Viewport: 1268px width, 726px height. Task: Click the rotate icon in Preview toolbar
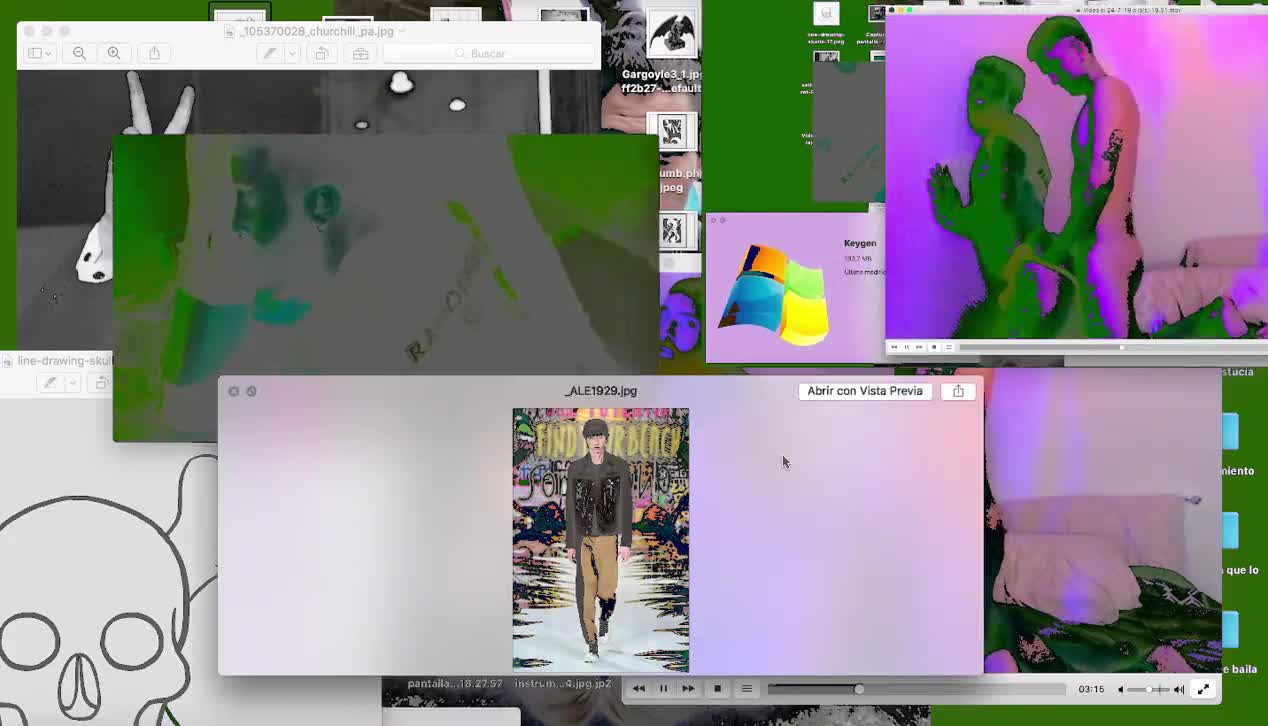coord(322,53)
